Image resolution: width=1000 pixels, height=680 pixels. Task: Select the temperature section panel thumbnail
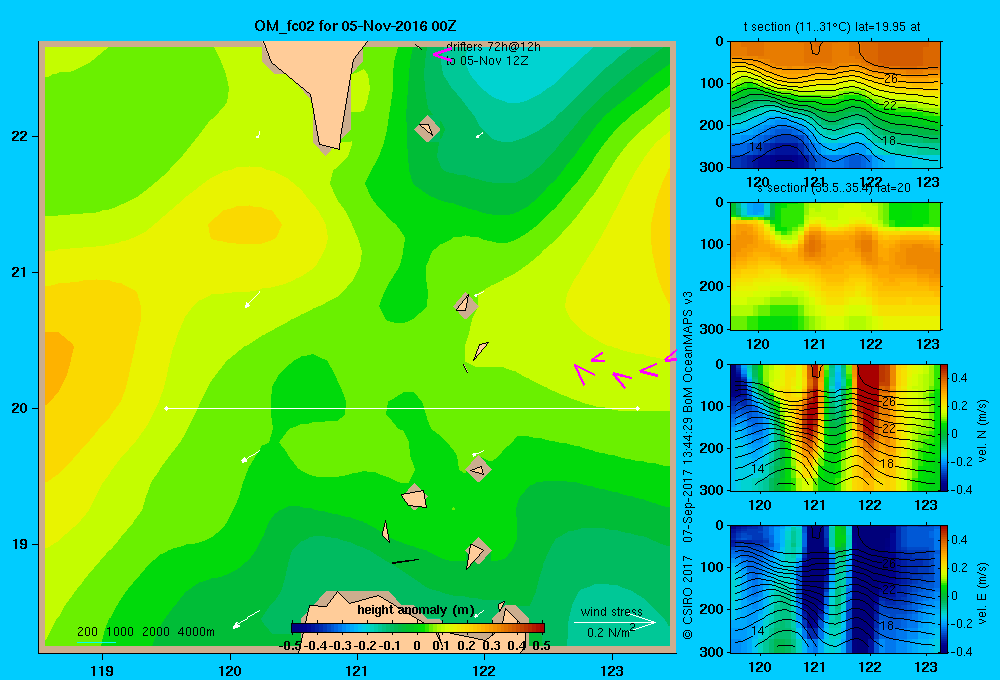coord(835,105)
